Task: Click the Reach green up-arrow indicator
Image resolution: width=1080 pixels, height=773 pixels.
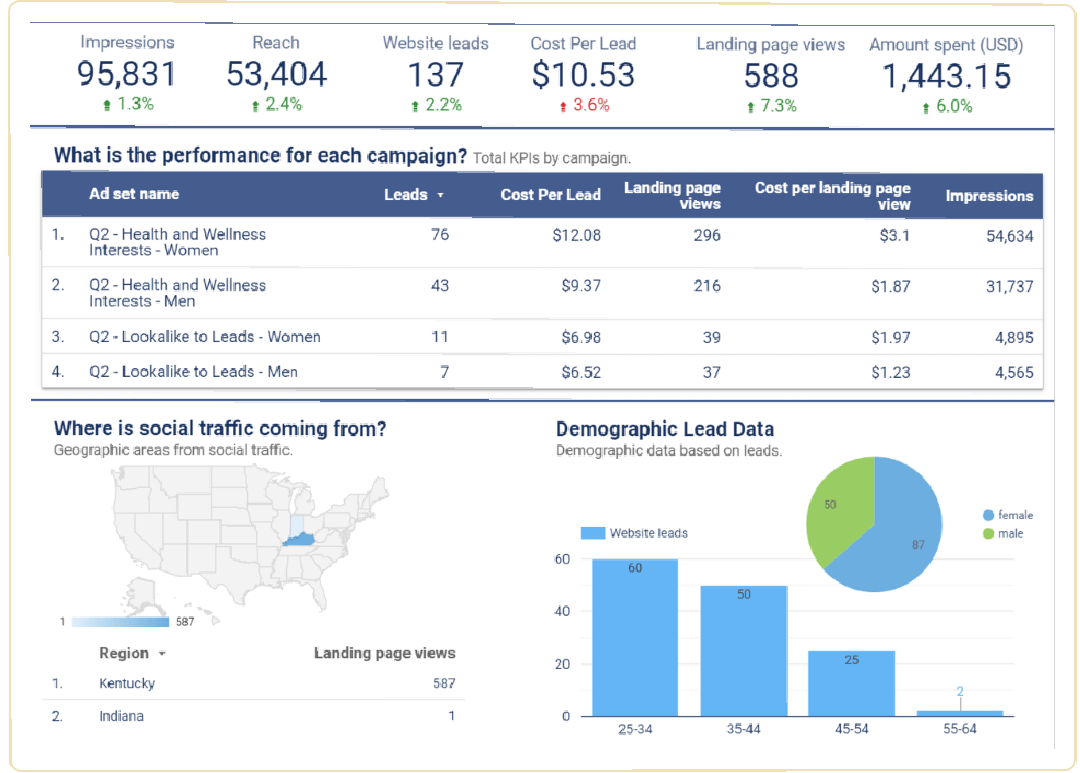Action: [255, 105]
